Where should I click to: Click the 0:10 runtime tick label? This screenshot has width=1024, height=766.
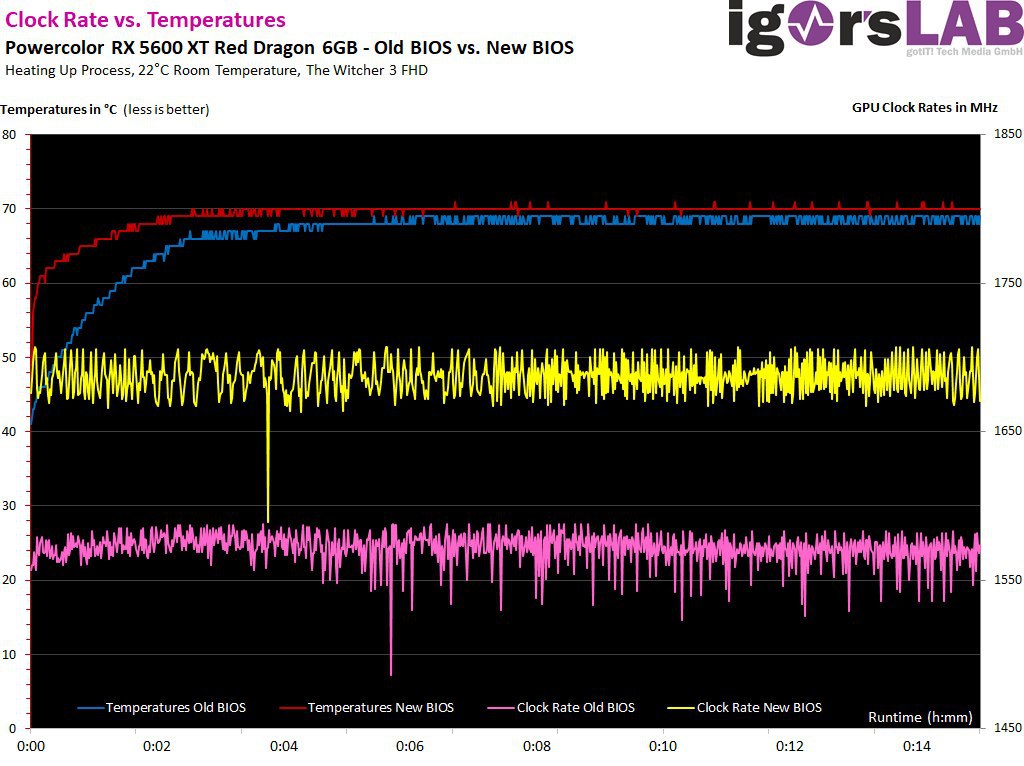point(663,746)
